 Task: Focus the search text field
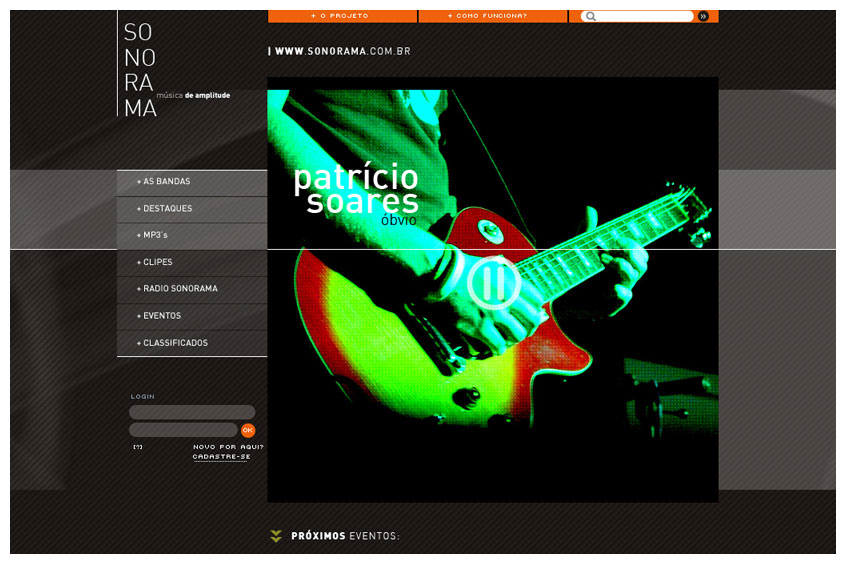637,16
